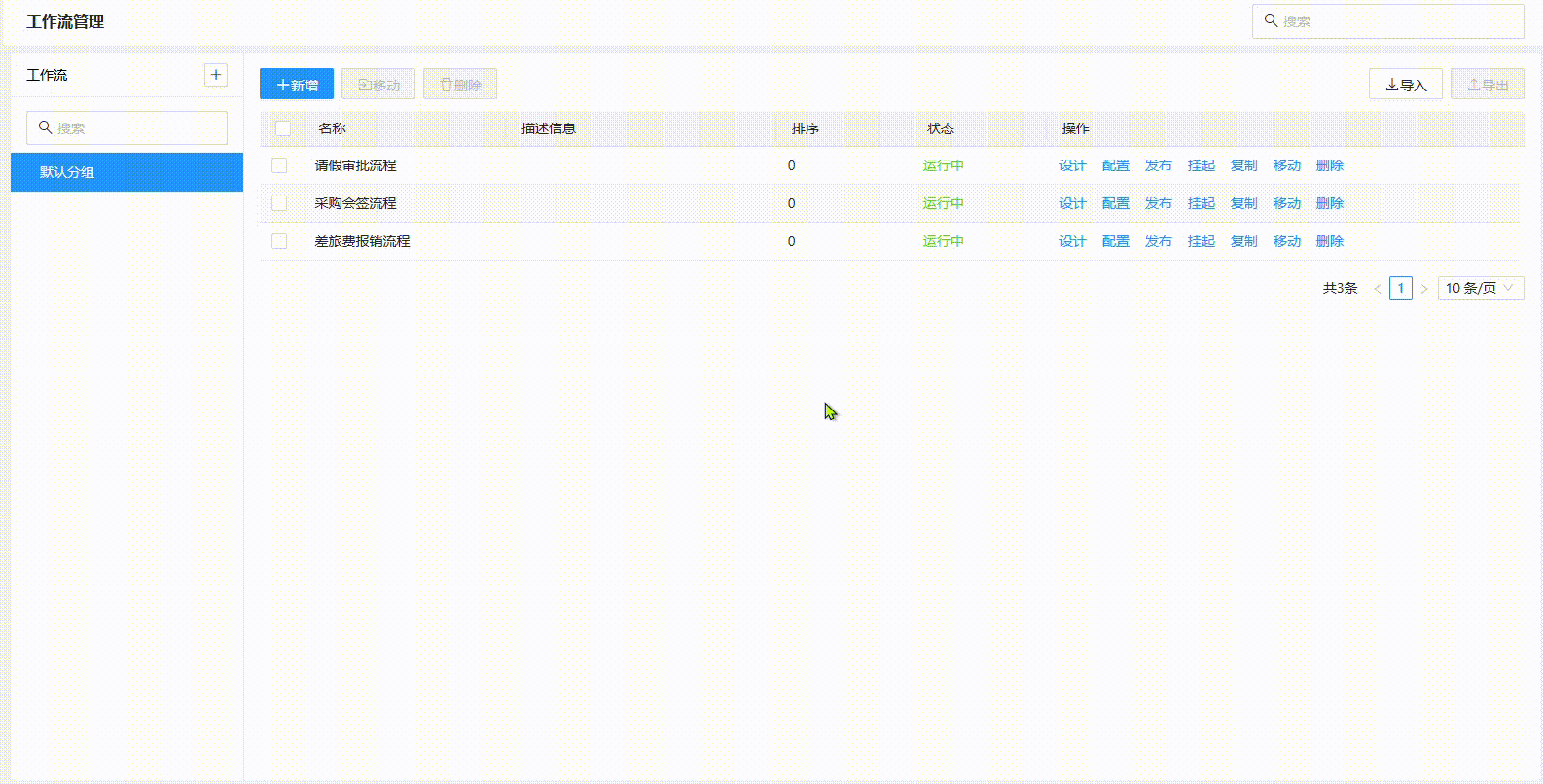This screenshot has height=784, width=1543.
Task: Click the 导入 import icon button
Action: pos(1405,85)
